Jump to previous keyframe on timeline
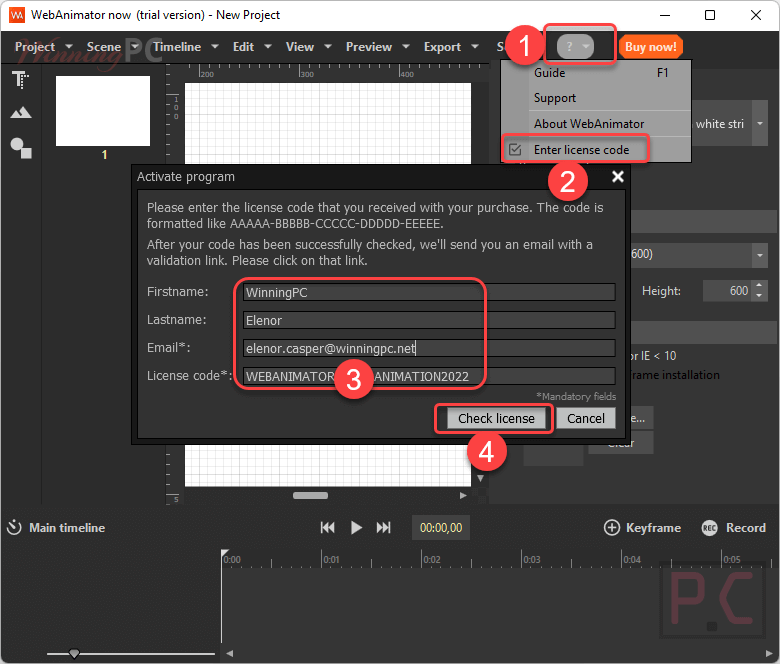Screen dimensions: 780x664 (327, 528)
